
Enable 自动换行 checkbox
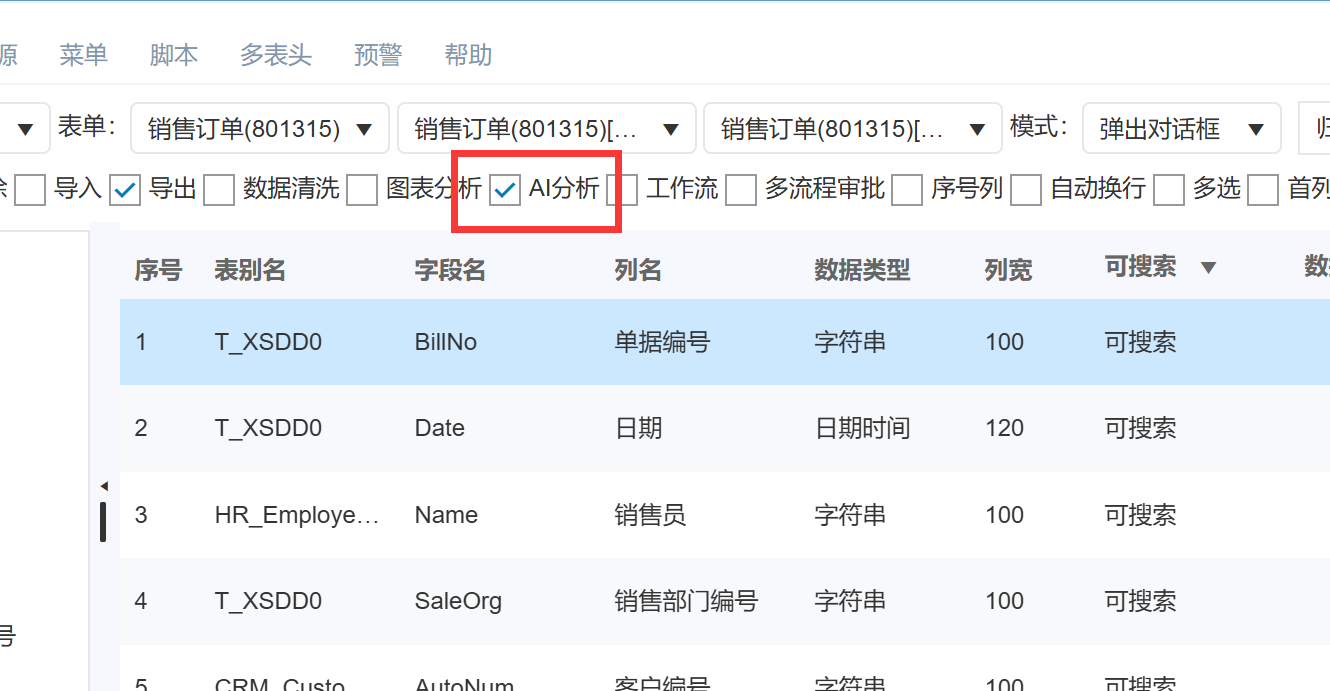(1026, 190)
